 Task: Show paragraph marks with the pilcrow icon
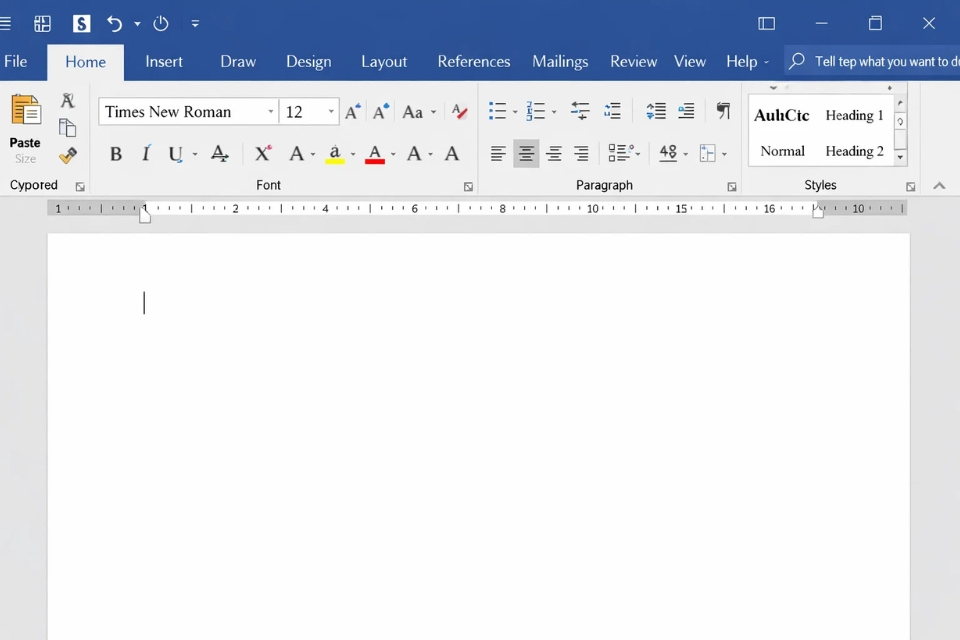point(724,111)
